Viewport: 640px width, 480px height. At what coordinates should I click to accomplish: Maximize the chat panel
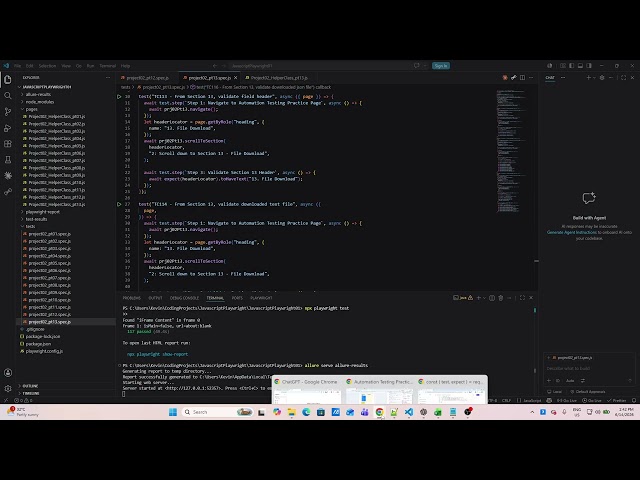623,78
